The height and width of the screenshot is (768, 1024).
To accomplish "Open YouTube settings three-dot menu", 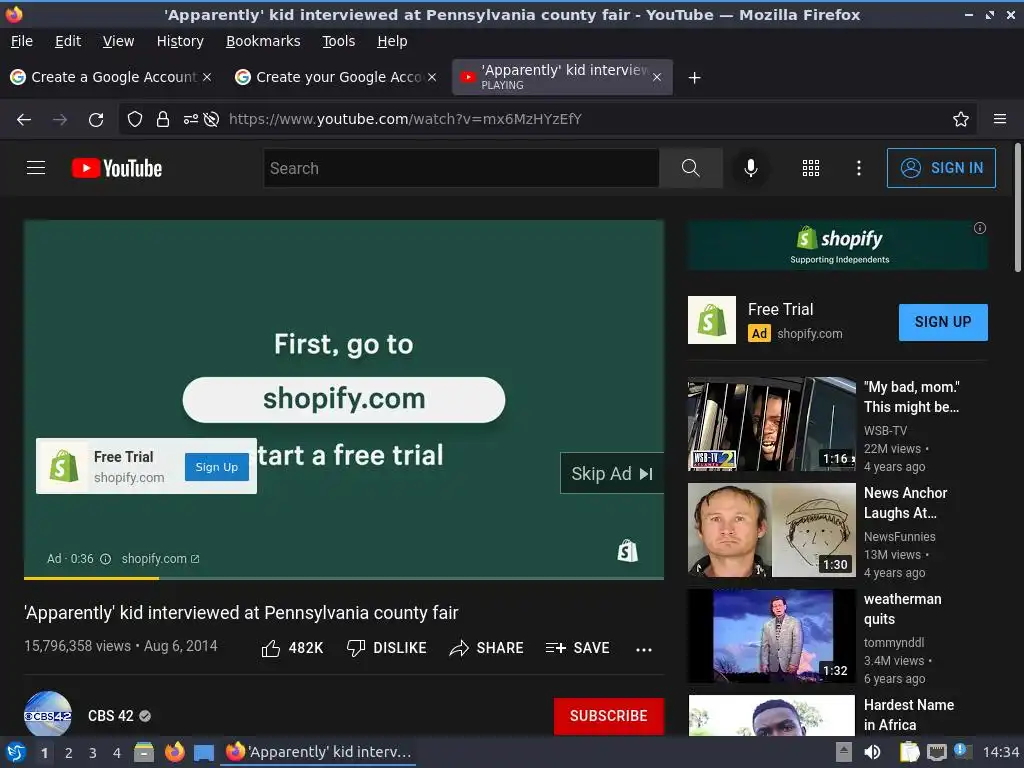I will click(859, 168).
